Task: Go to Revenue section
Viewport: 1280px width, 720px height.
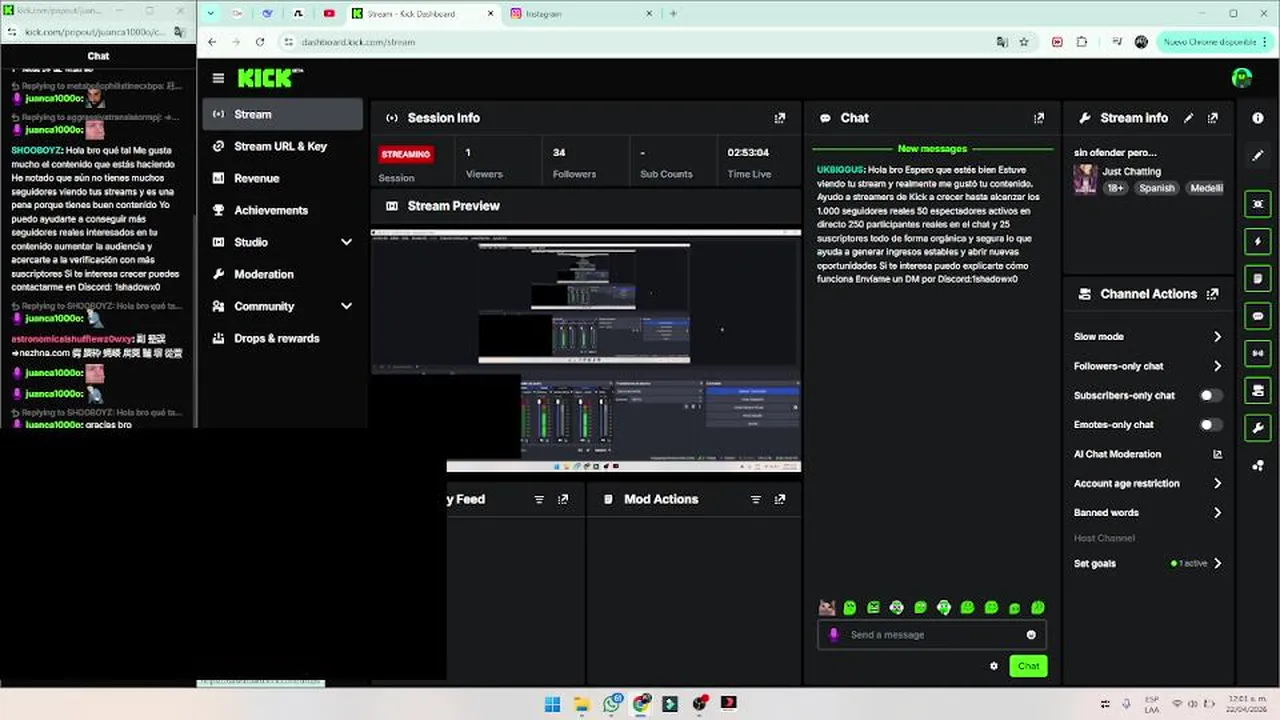Action: 282,178
